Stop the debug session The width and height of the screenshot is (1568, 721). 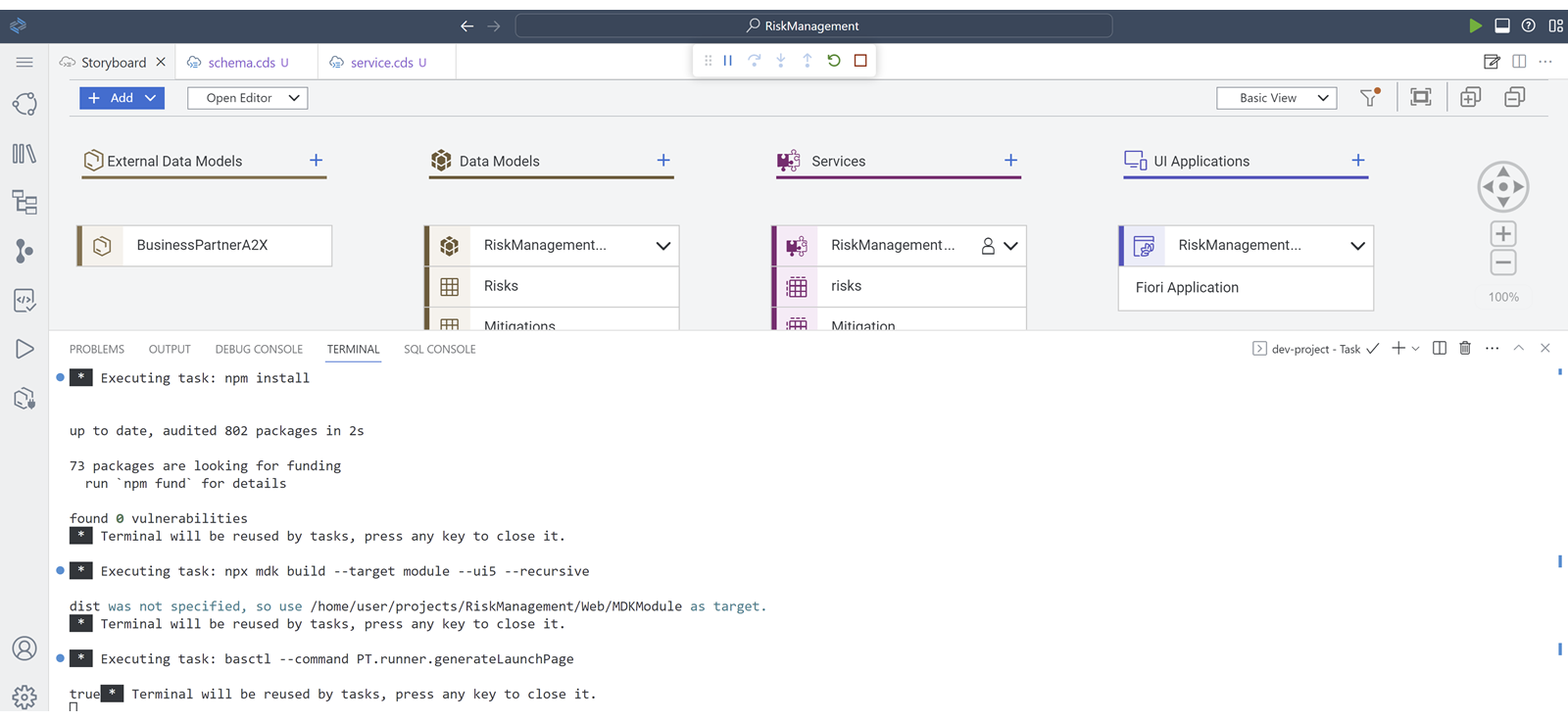(x=860, y=61)
